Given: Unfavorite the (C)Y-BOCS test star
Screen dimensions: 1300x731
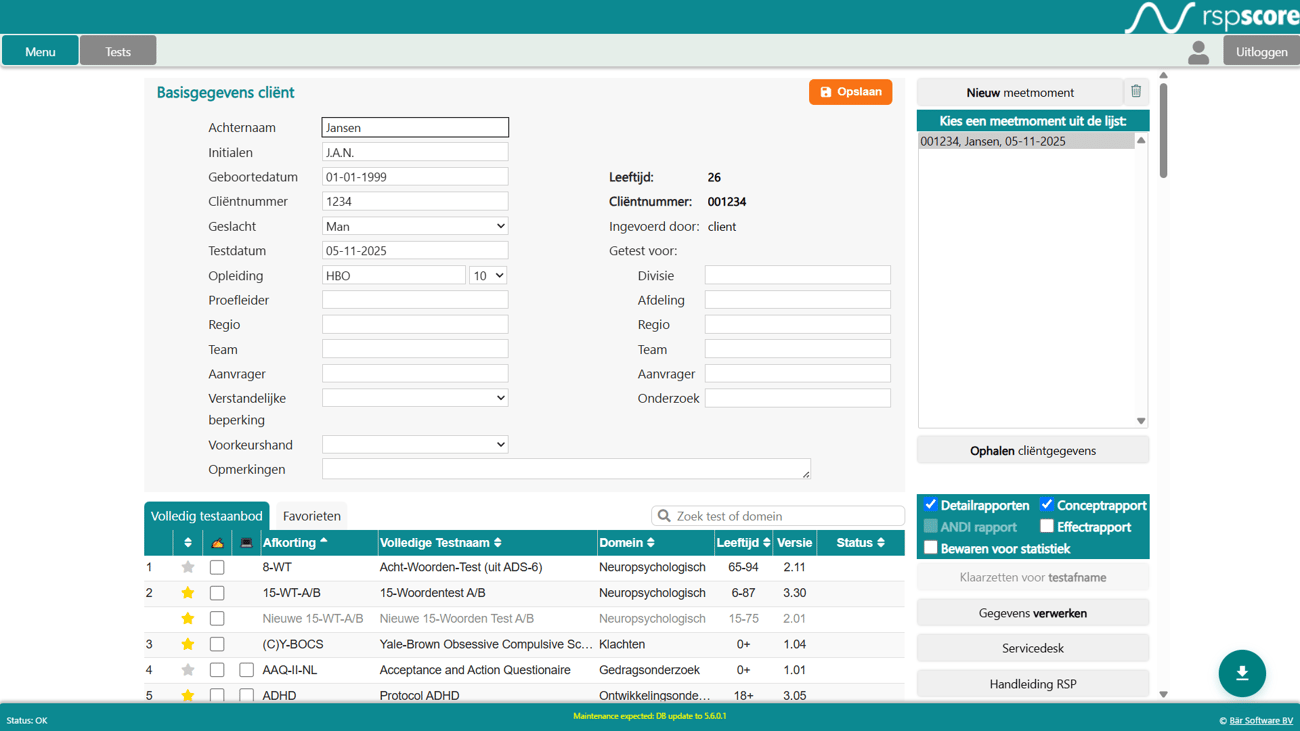Looking at the screenshot, I should click(187, 645).
